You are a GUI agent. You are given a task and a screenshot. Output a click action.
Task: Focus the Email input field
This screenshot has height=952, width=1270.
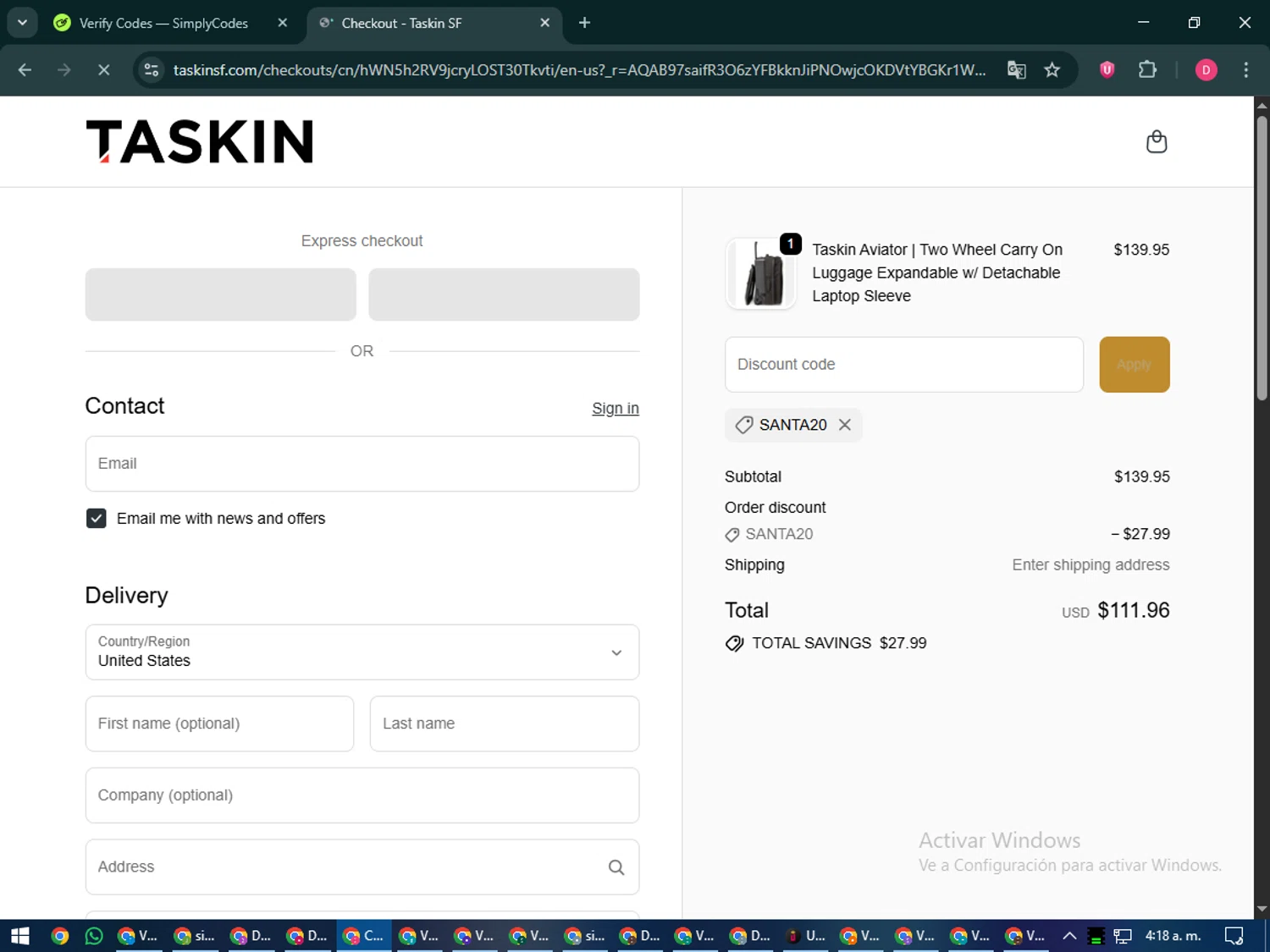coord(362,464)
